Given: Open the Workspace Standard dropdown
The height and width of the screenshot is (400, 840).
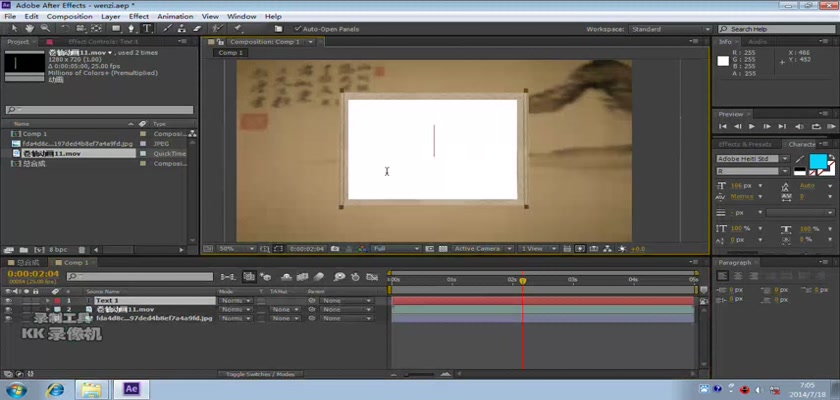Looking at the screenshot, I should pos(671,29).
